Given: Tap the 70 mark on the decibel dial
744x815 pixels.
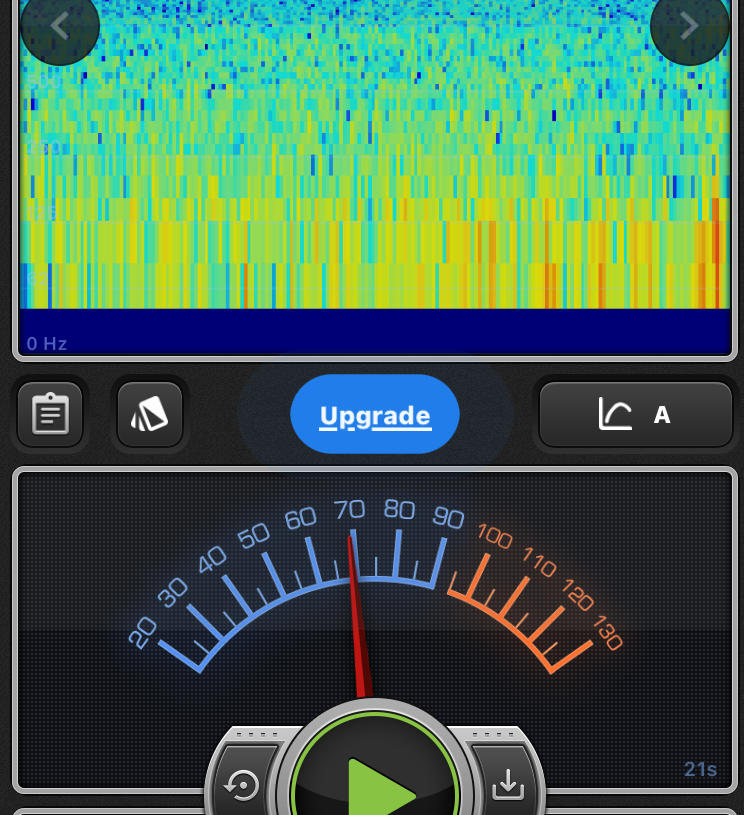Looking at the screenshot, I should tap(349, 511).
